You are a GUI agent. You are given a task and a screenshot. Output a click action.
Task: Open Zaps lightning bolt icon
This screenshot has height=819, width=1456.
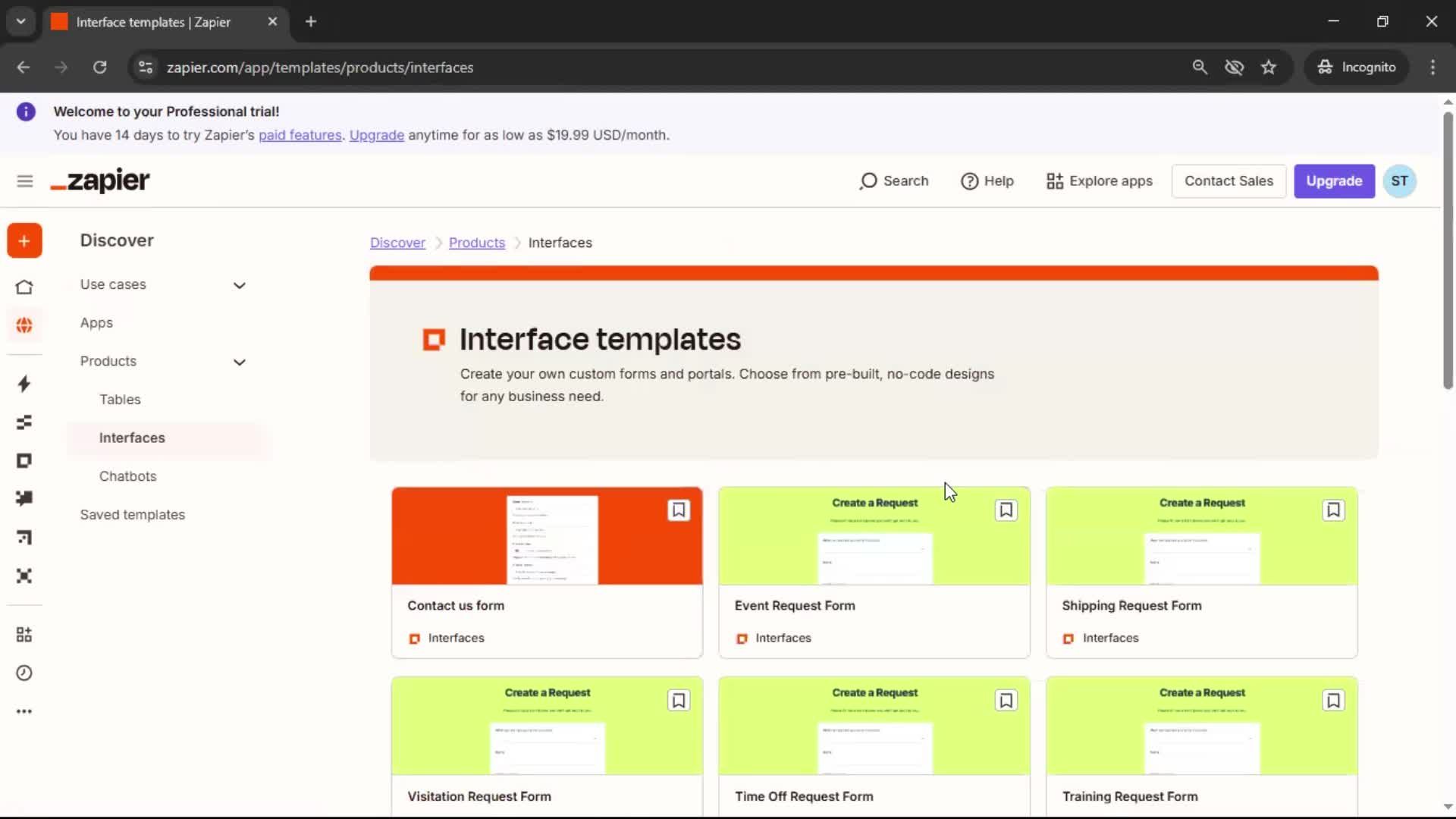(24, 384)
